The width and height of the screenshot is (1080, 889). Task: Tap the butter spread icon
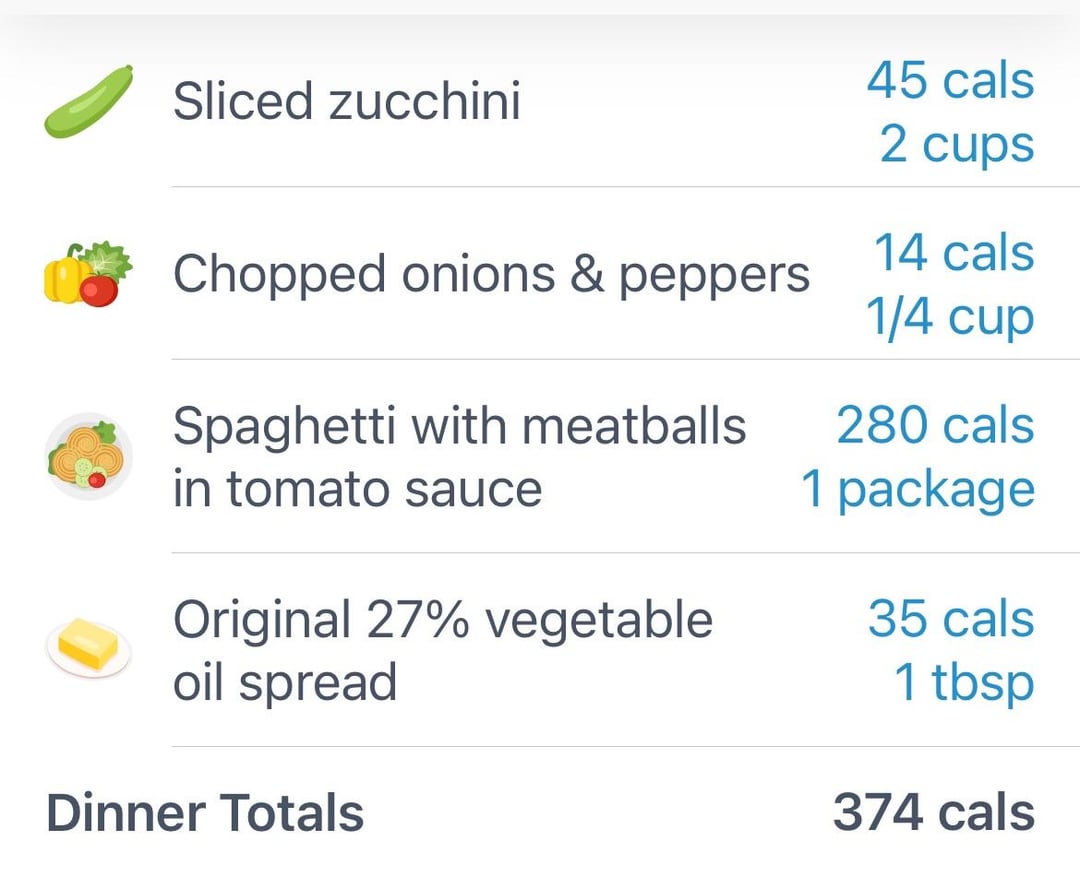[88, 649]
